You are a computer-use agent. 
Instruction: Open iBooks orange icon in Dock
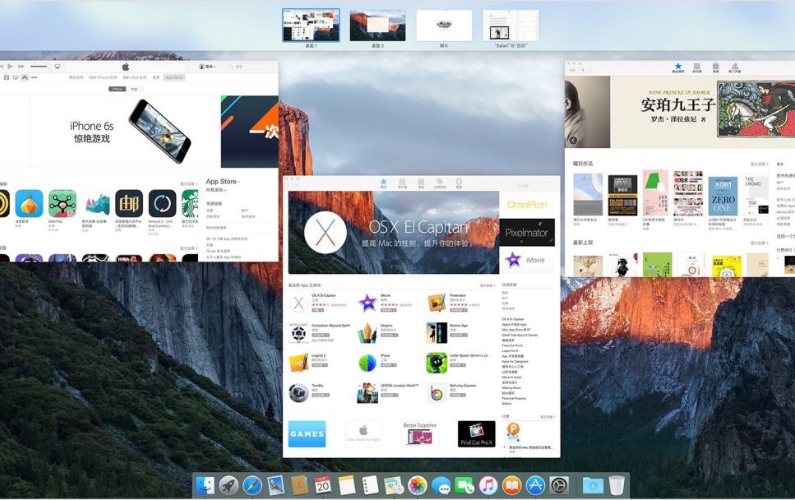(x=512, y=485)
